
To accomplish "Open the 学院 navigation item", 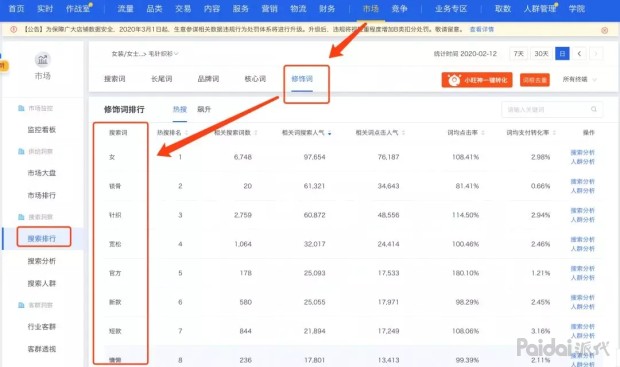I will tap(577, 9).
